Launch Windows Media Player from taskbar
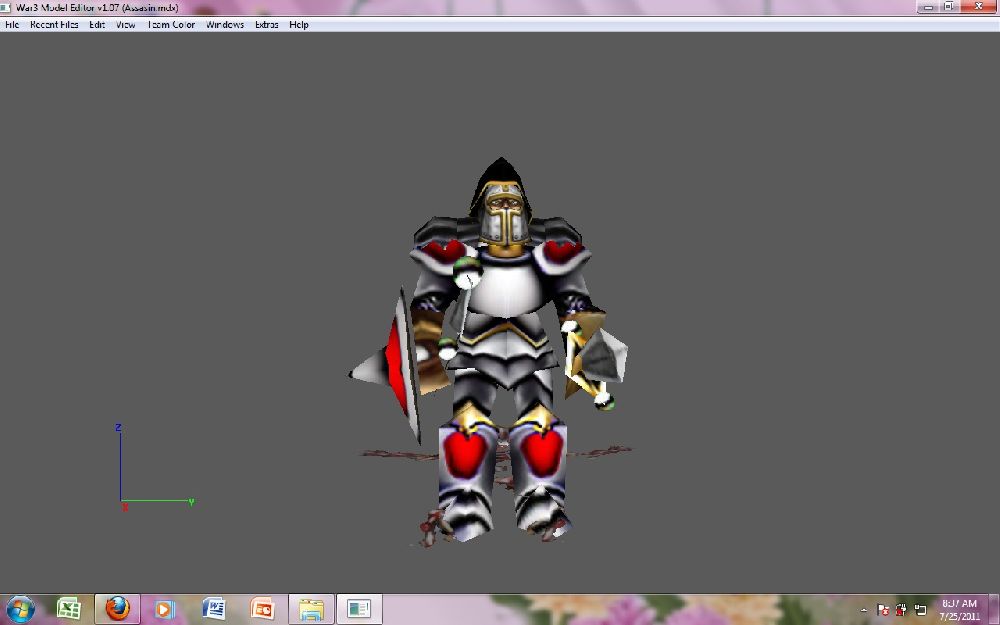 164,609
